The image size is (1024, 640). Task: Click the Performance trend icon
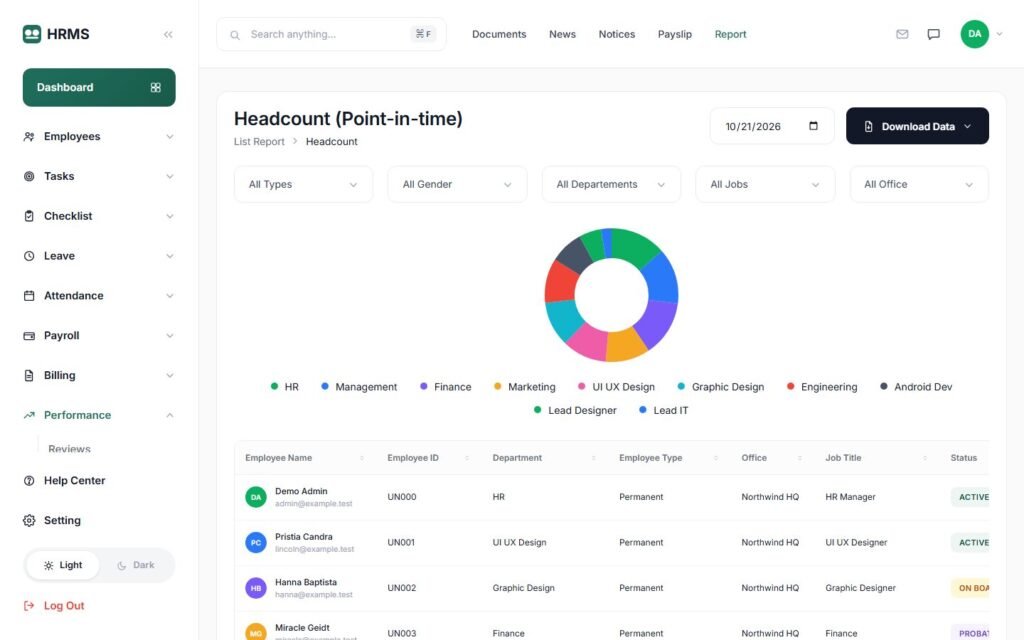tap(29, 415)
